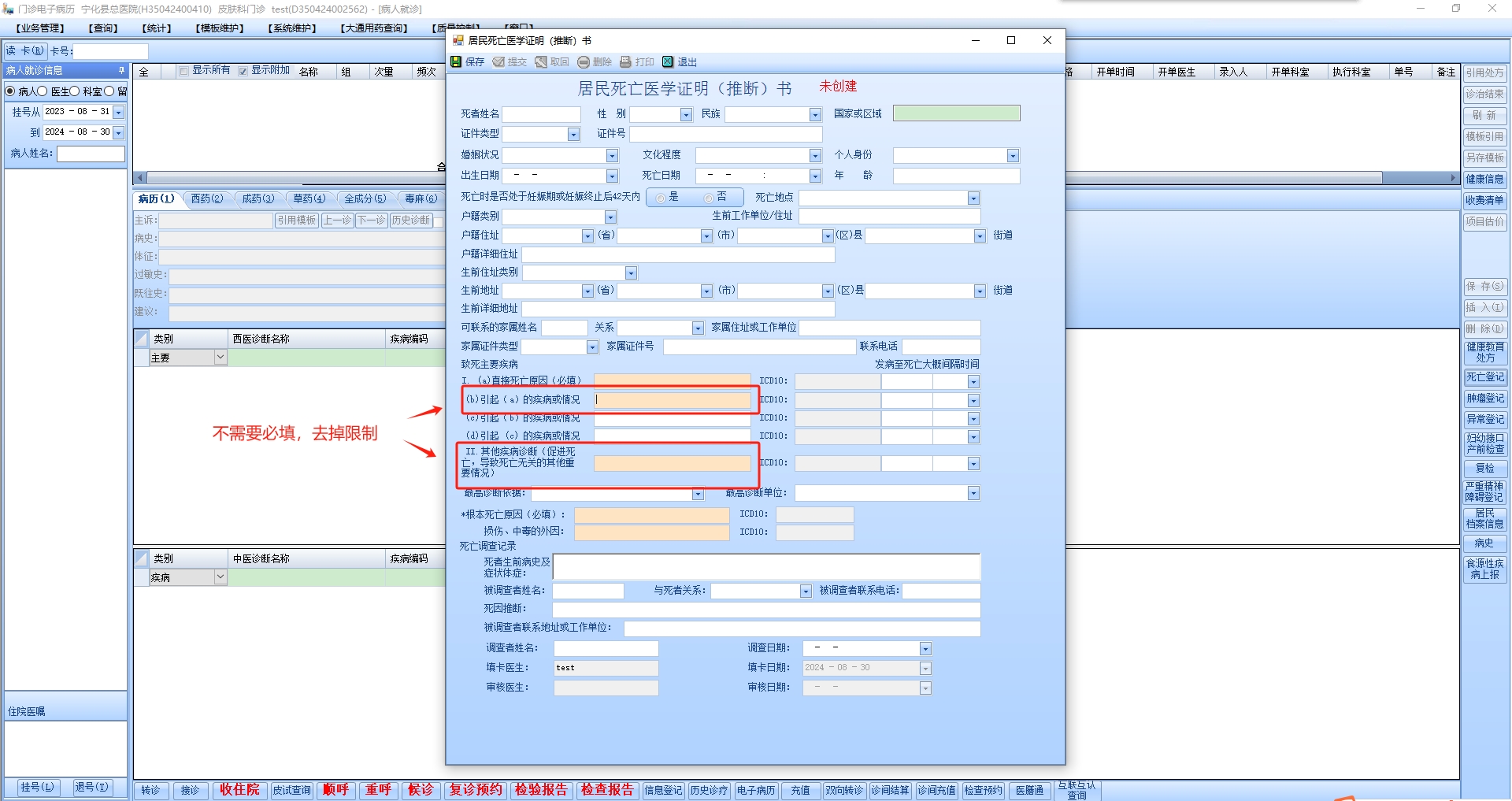Click the Print (打印) printer icon
The image size is (1512, 801).
pyautogui.click(x=626, y=61)
